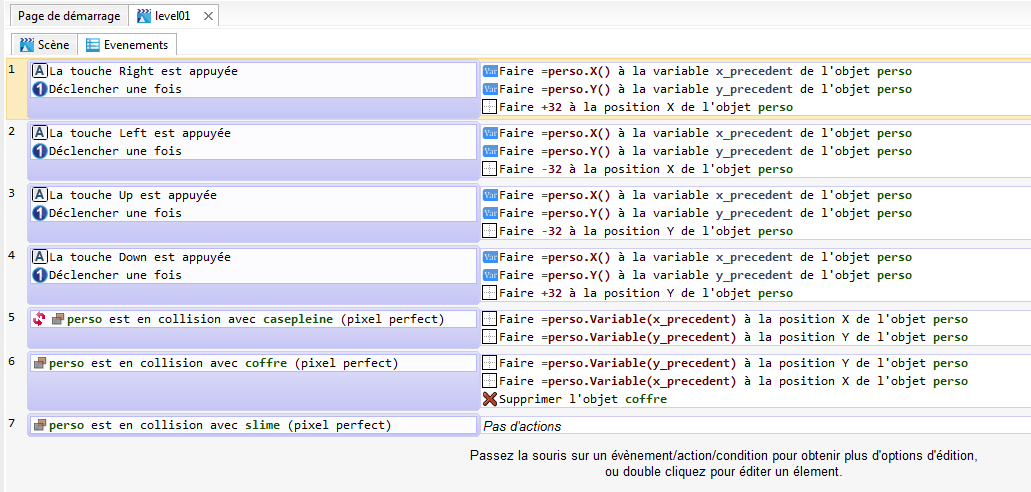Click trigger-once icon under Down key condition
The image size is (1031, 492).
coord(39,274)
